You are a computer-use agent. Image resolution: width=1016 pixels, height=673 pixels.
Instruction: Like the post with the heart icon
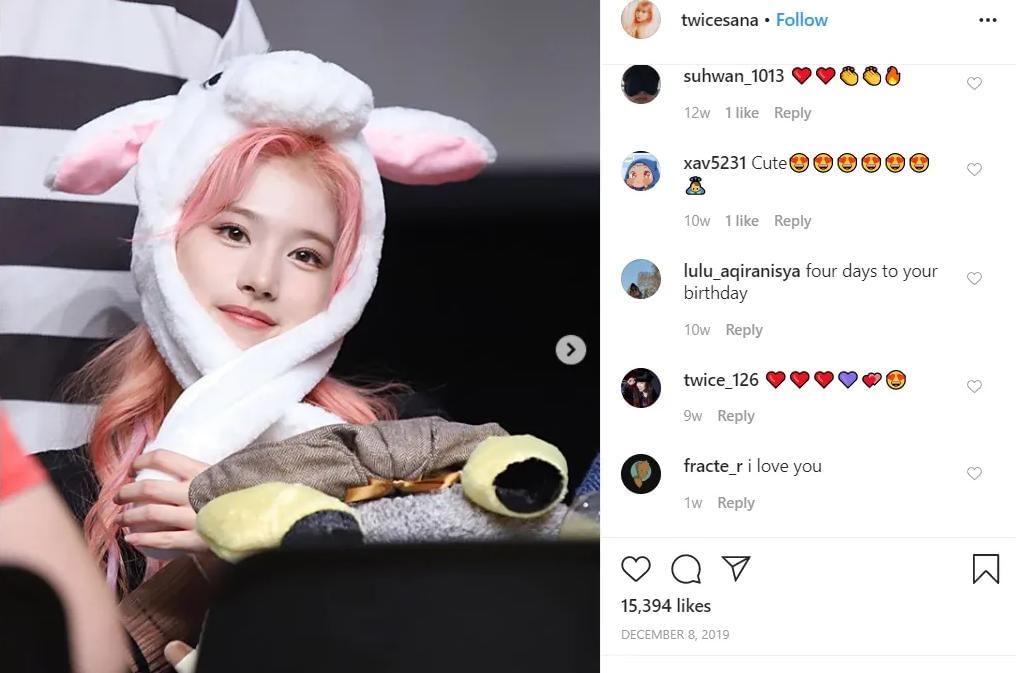[x=636, y=569]
